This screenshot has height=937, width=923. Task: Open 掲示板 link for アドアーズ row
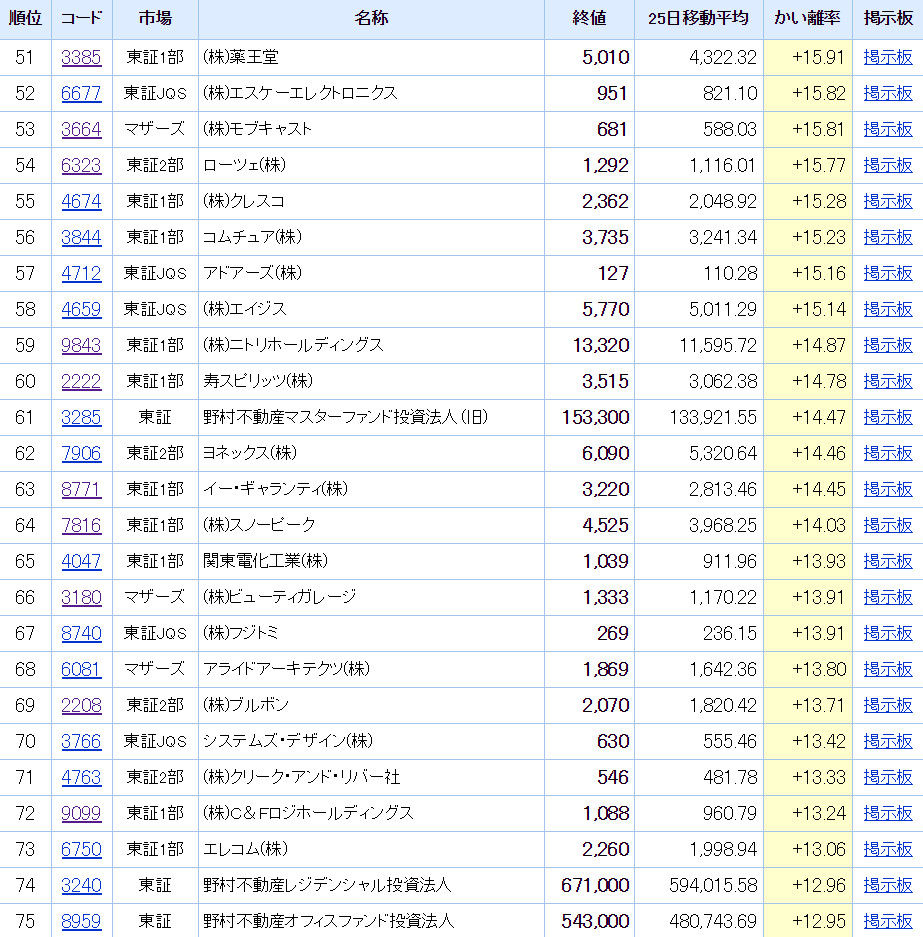tap(888, 273)
